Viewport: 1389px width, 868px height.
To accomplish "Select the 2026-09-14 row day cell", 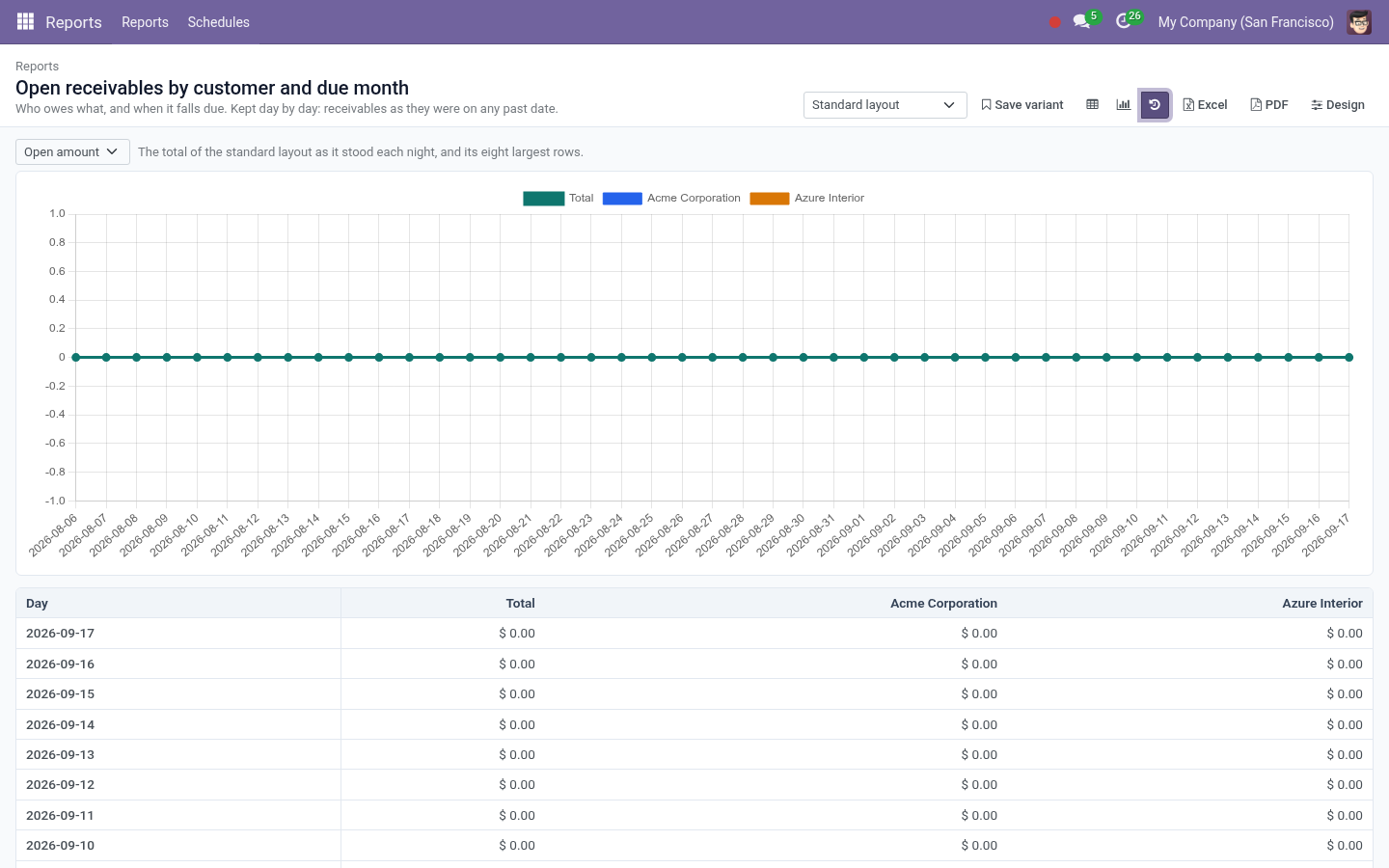I will [178, 724].
